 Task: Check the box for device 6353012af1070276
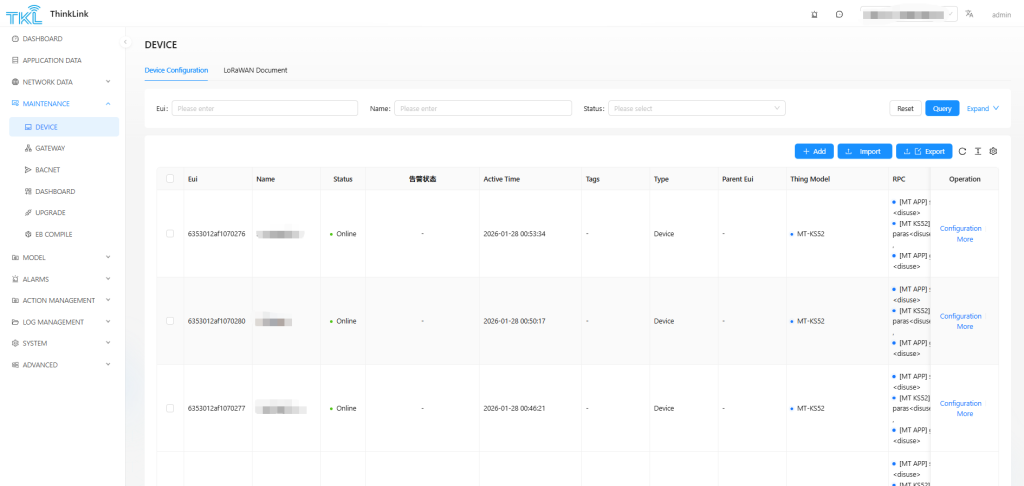point(170,234)
